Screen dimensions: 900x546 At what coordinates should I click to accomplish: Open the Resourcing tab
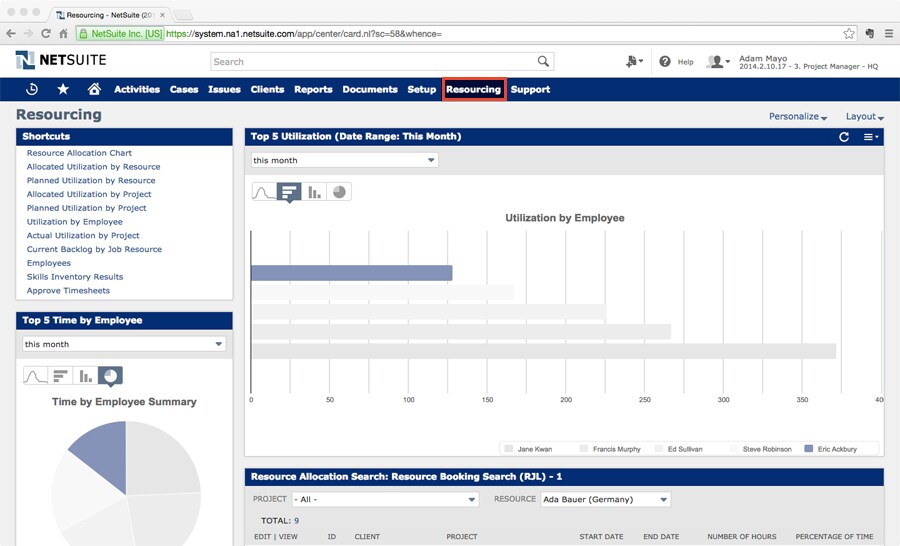(x=474, y=89)
